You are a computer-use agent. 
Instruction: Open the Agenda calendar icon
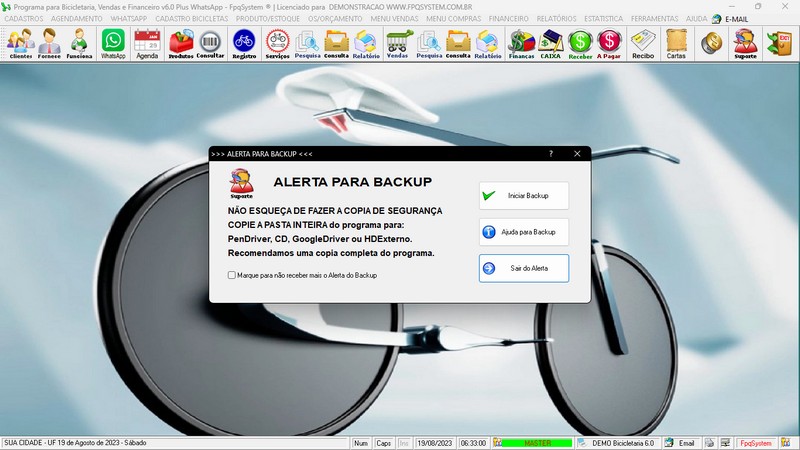pyautogui.click(x=147, y=44)
